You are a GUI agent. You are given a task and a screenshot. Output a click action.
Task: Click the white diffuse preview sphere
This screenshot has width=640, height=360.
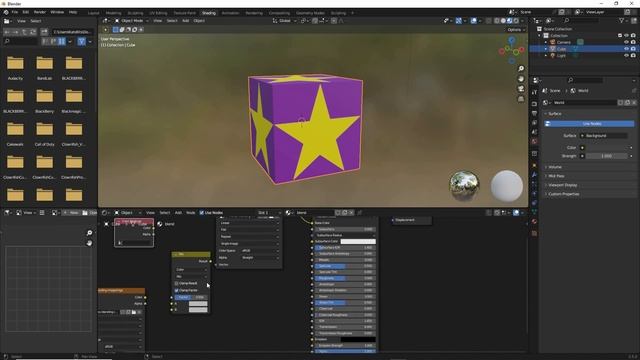(x=507, y=186)
